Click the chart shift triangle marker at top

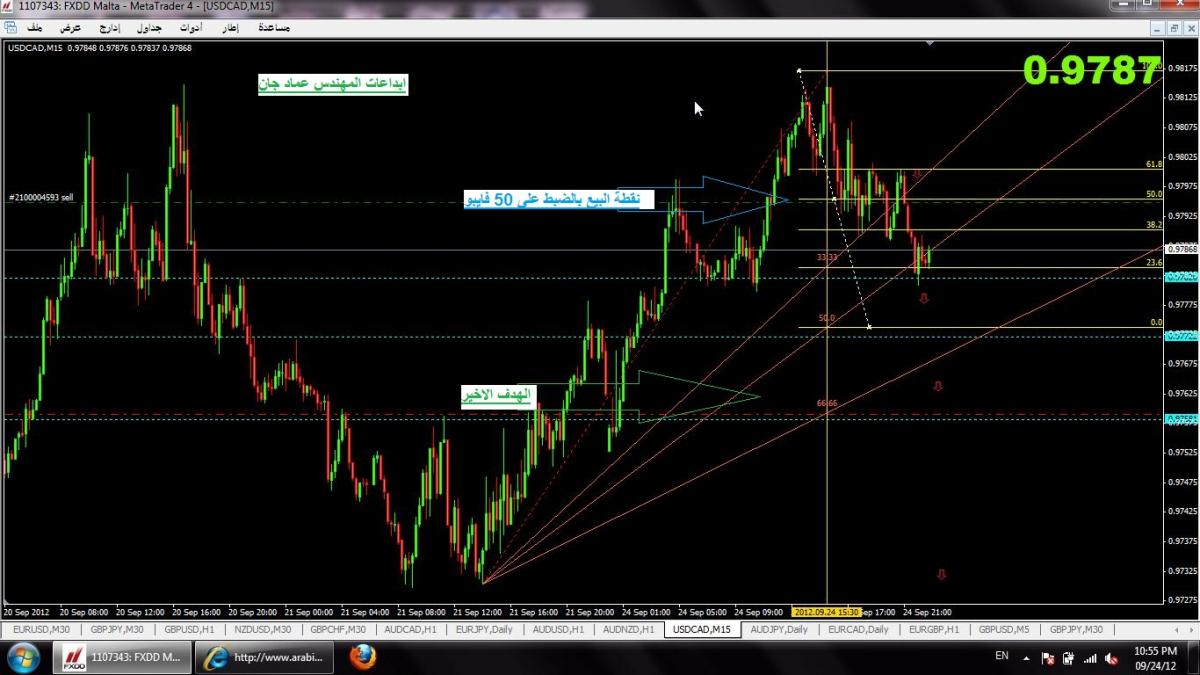click(x=930, y=43)
